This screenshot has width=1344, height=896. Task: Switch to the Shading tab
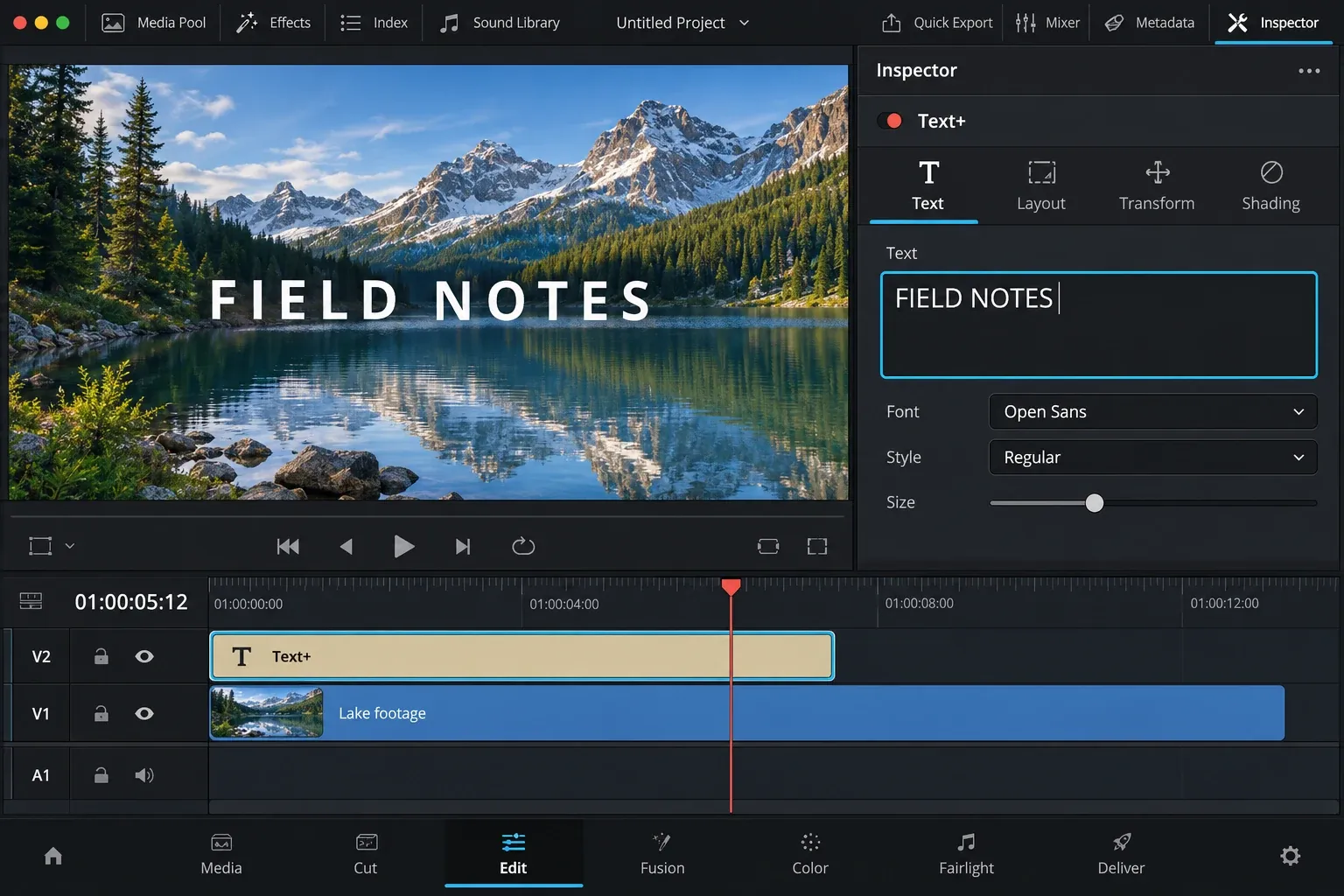[1271, 186]
